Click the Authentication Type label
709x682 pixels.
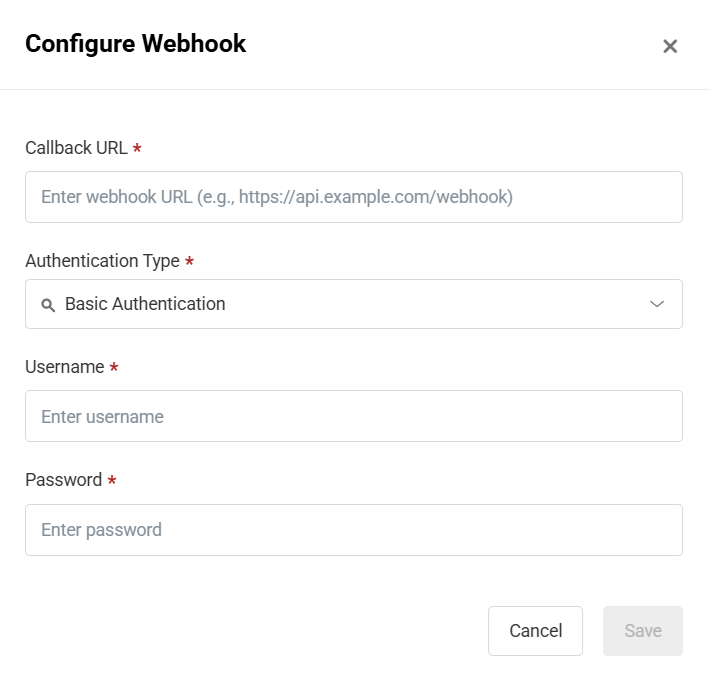102,261
